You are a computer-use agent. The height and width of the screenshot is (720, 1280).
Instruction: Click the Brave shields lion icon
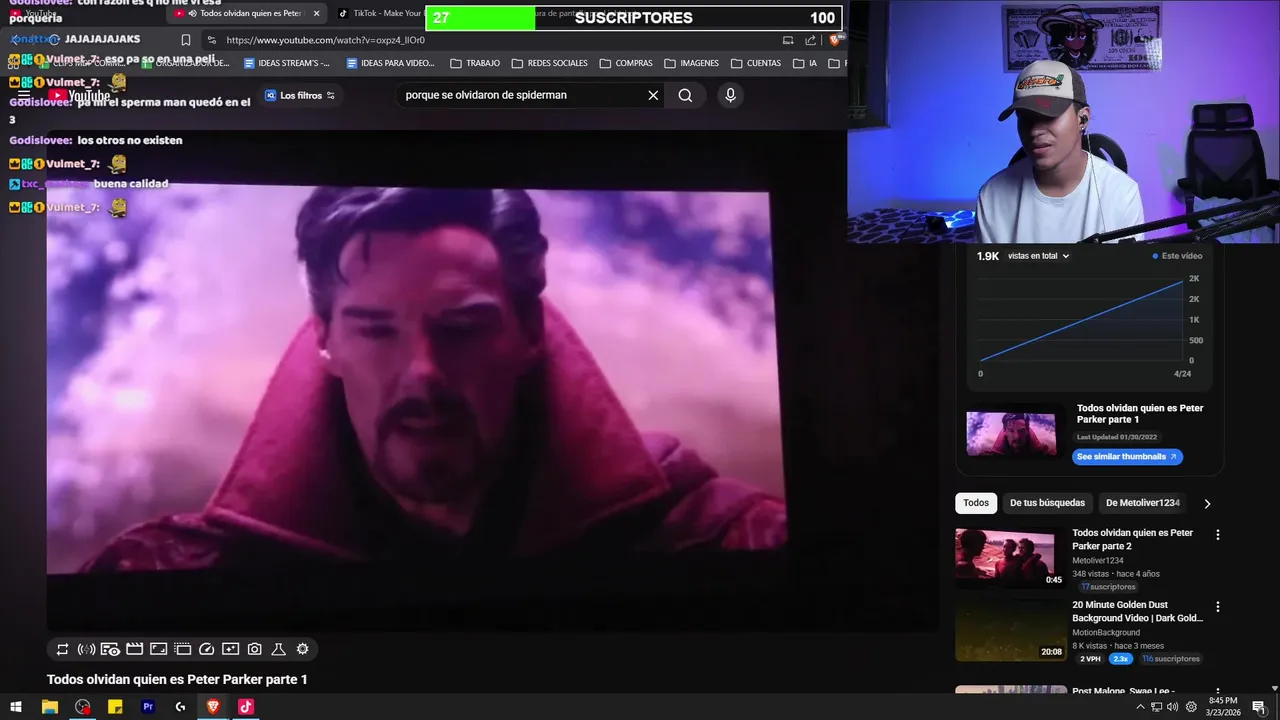point(835,40)
